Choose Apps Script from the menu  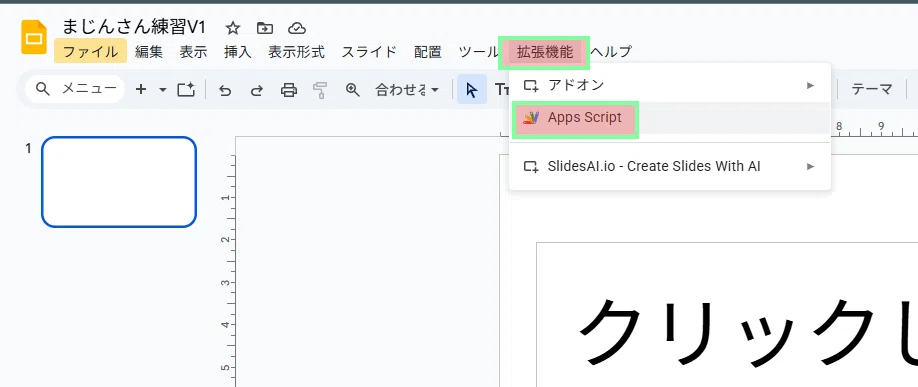(x=670, y=118)
